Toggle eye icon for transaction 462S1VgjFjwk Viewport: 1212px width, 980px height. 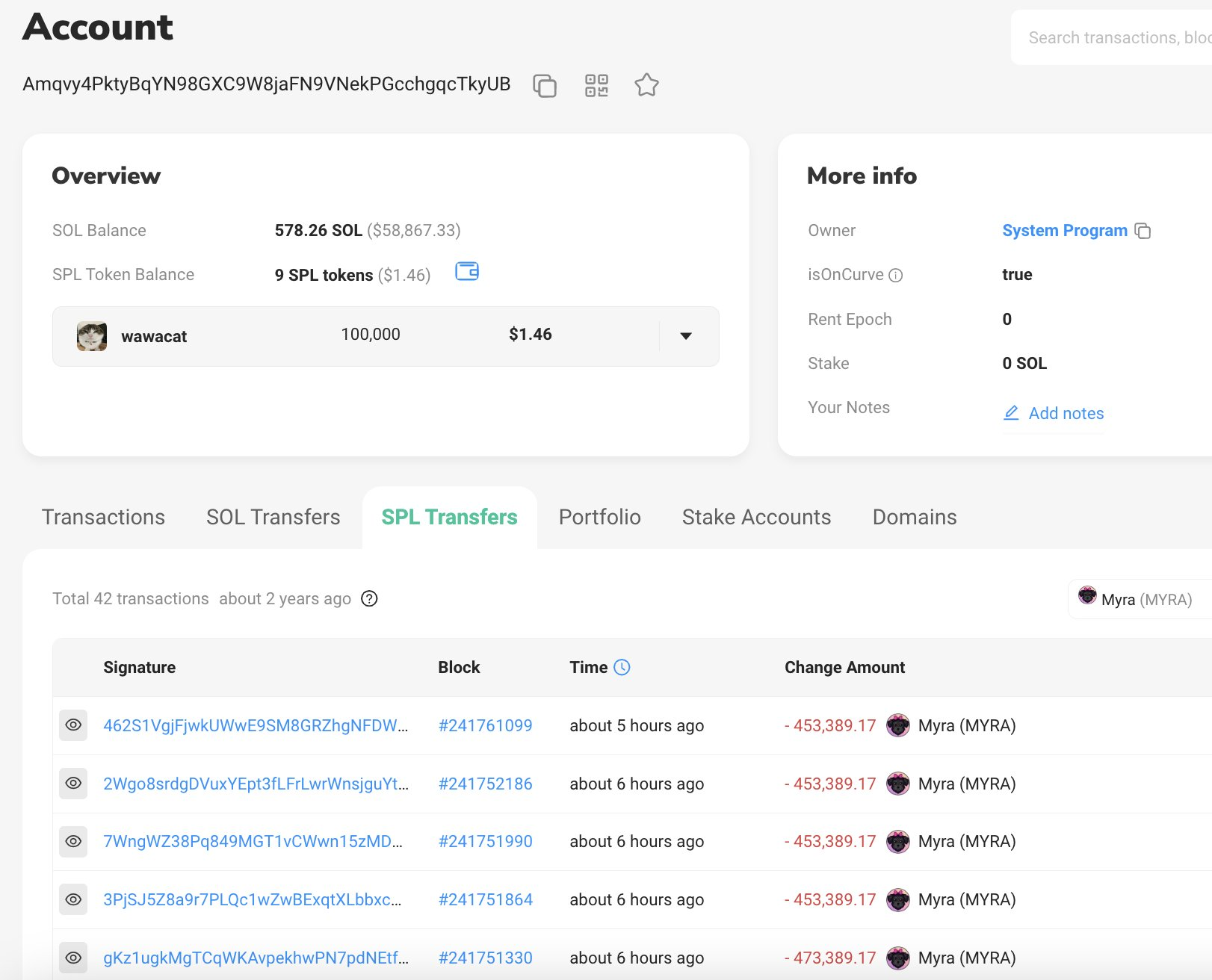click(x=73, y=725)
